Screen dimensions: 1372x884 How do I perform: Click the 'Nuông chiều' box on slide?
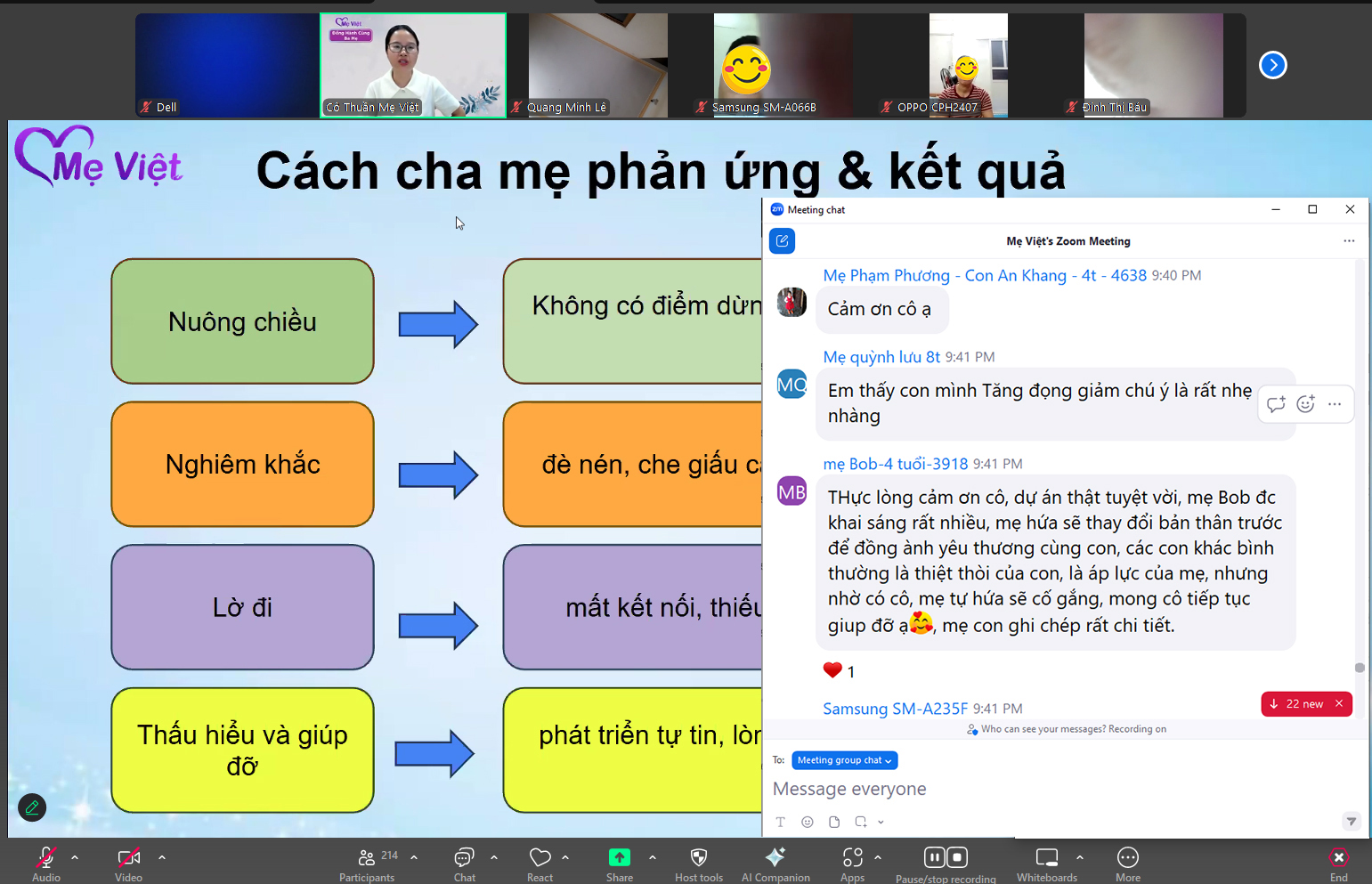pos(242,321)
